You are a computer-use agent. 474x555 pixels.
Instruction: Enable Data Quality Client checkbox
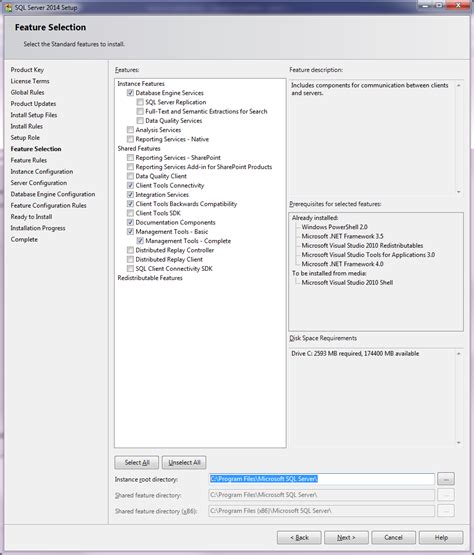130,176
